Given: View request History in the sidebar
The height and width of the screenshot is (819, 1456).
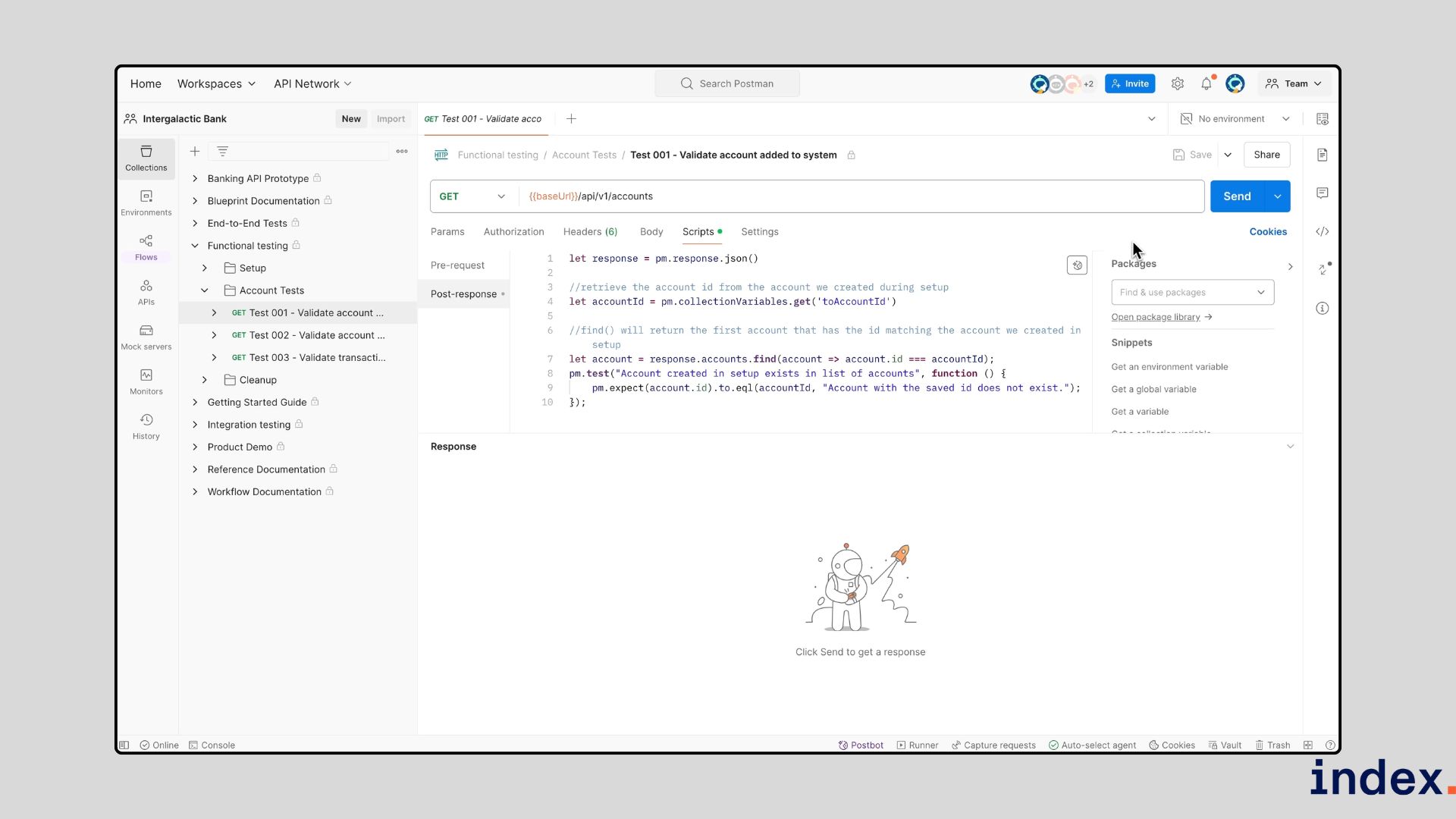Looking at the screenshot, I should [x=146, y=425].
